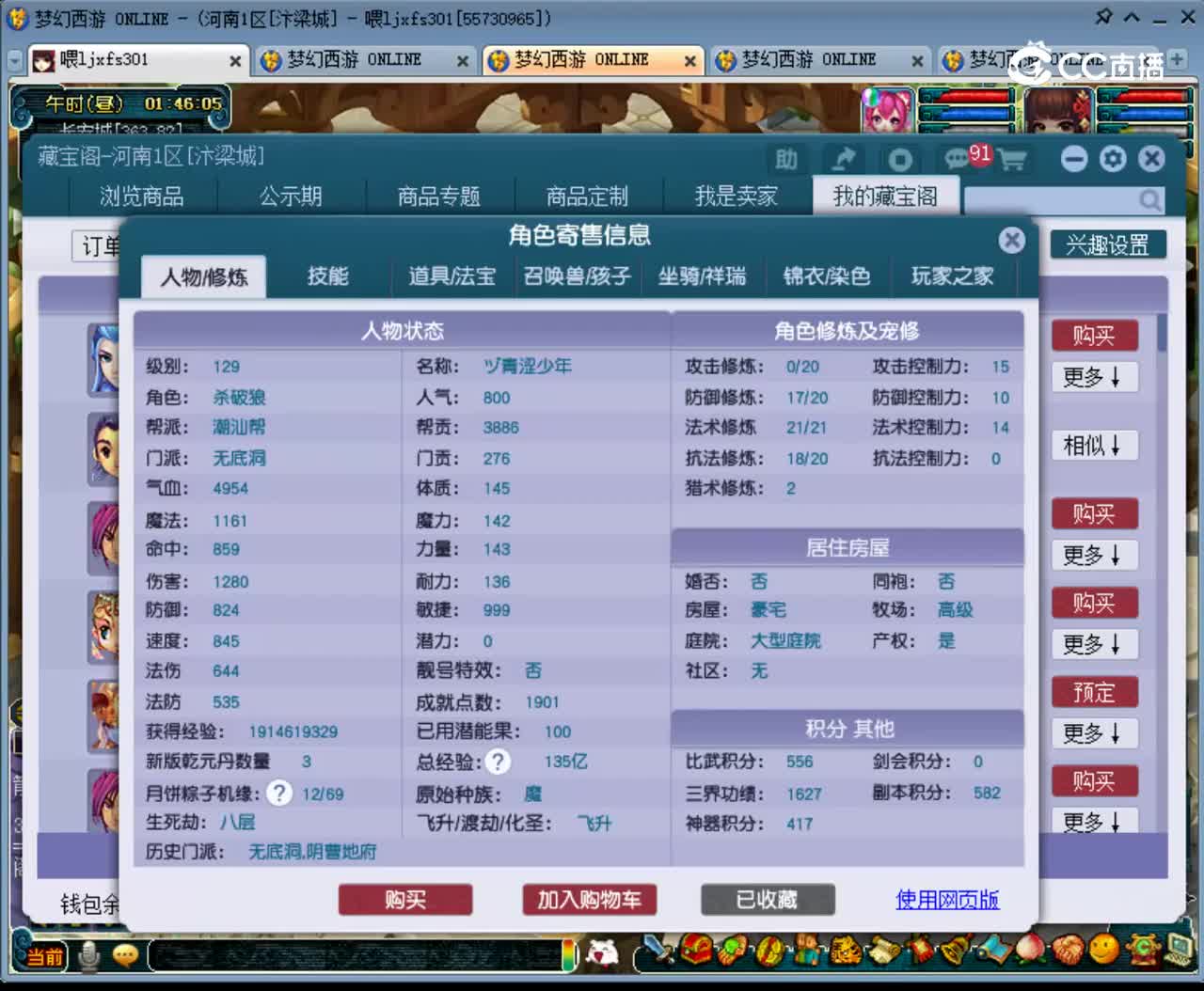
Task: Switch to the 召唤兽/孩子 tab
Action: (577, 276)
